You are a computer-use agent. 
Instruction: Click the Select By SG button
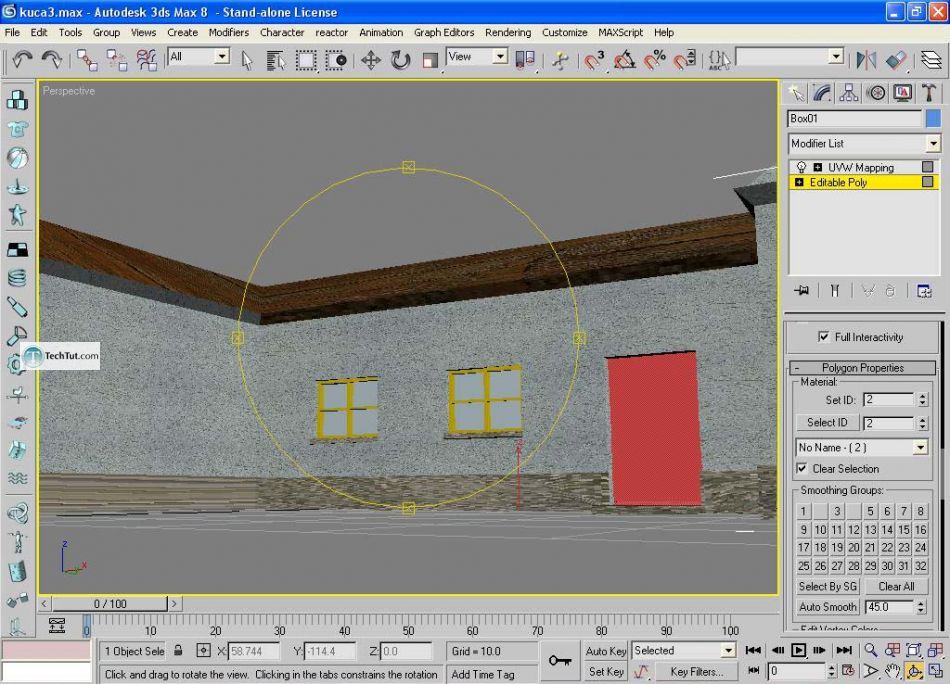pos(828,586)
